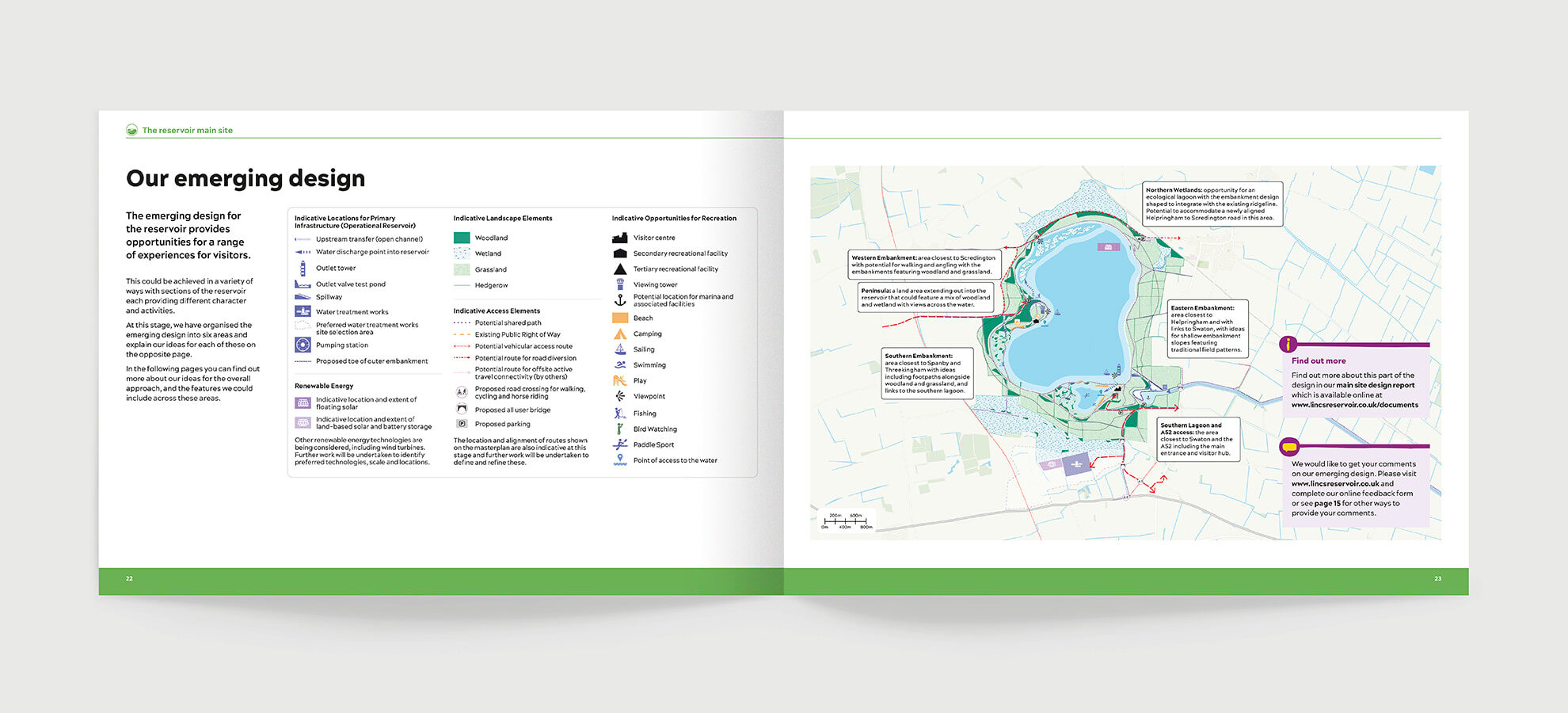The image size is (1568, 713).
Task: Select the Bird Watching icon
Action: (619, 429)
